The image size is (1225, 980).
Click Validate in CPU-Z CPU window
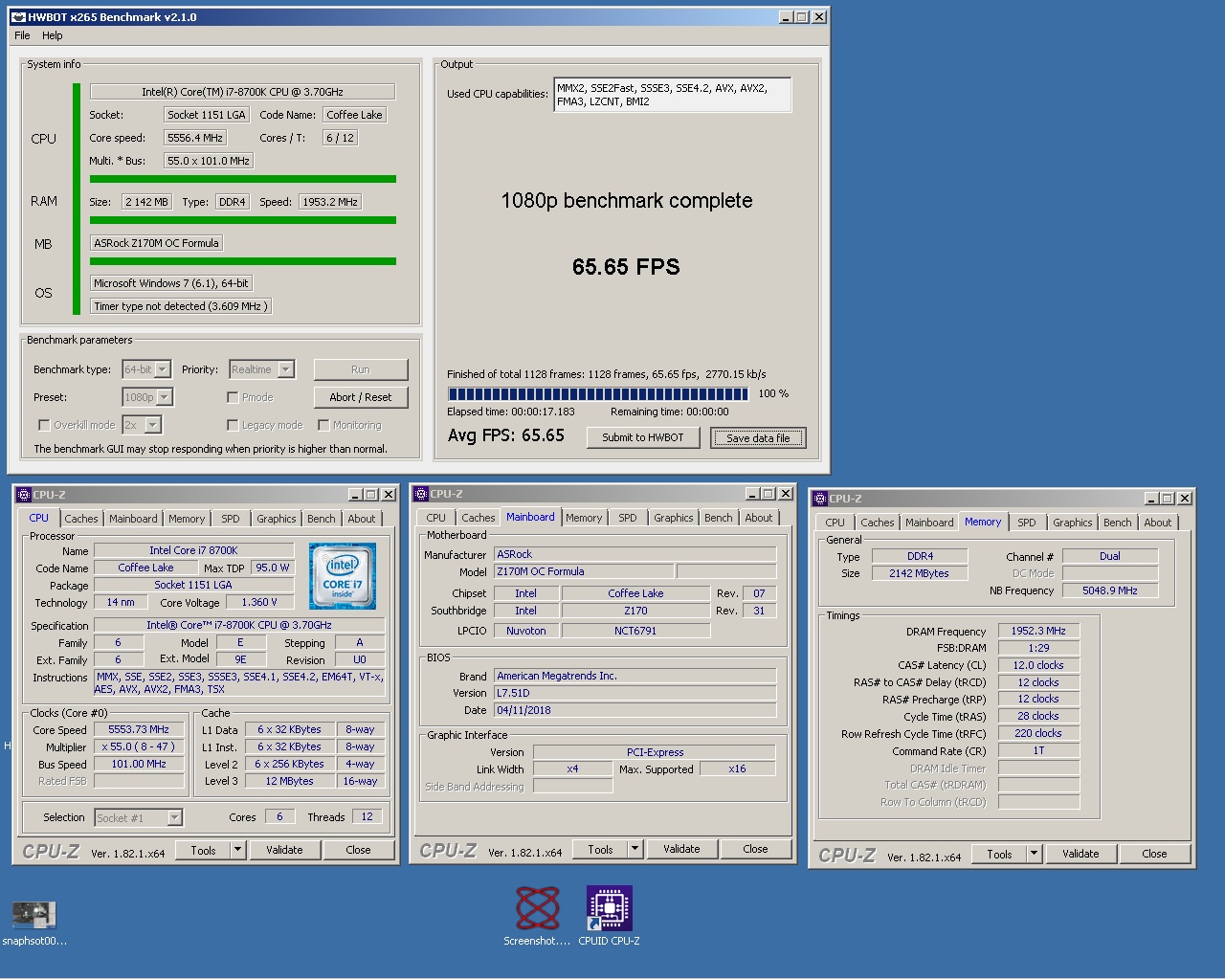point(284,850)
